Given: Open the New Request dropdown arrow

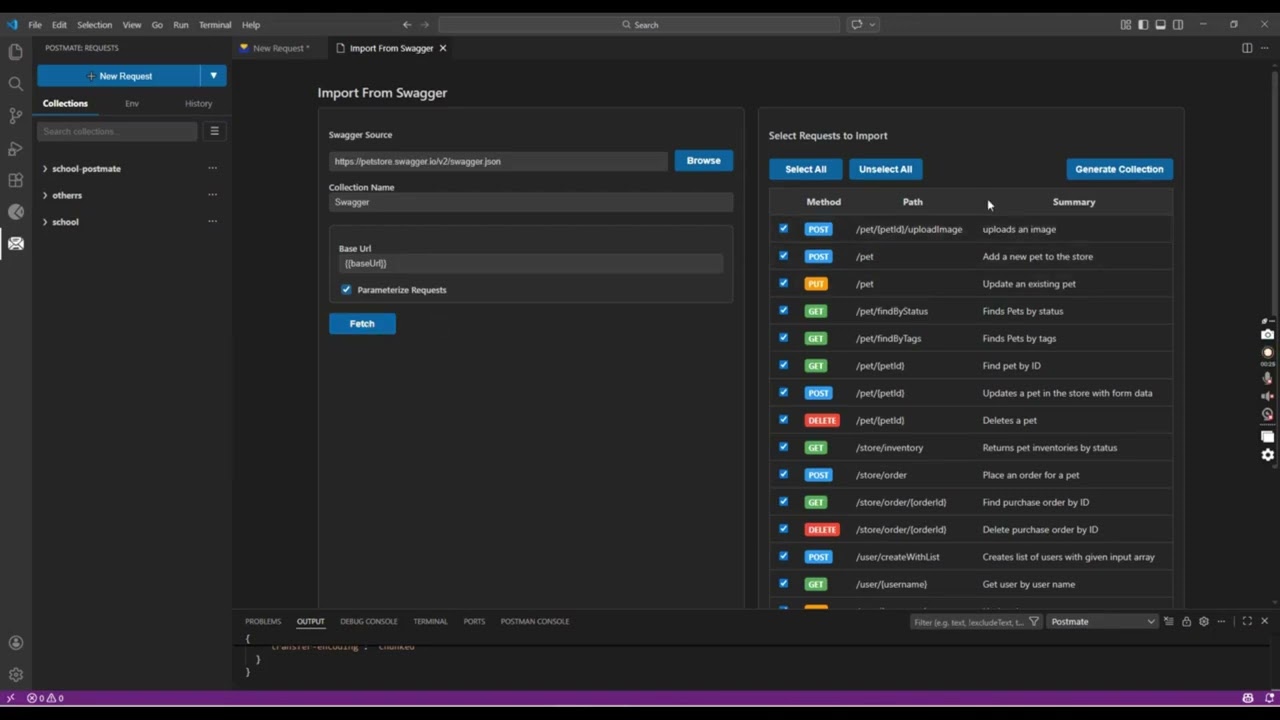Looking at the screenshot, I should click(x=213, y=76).
